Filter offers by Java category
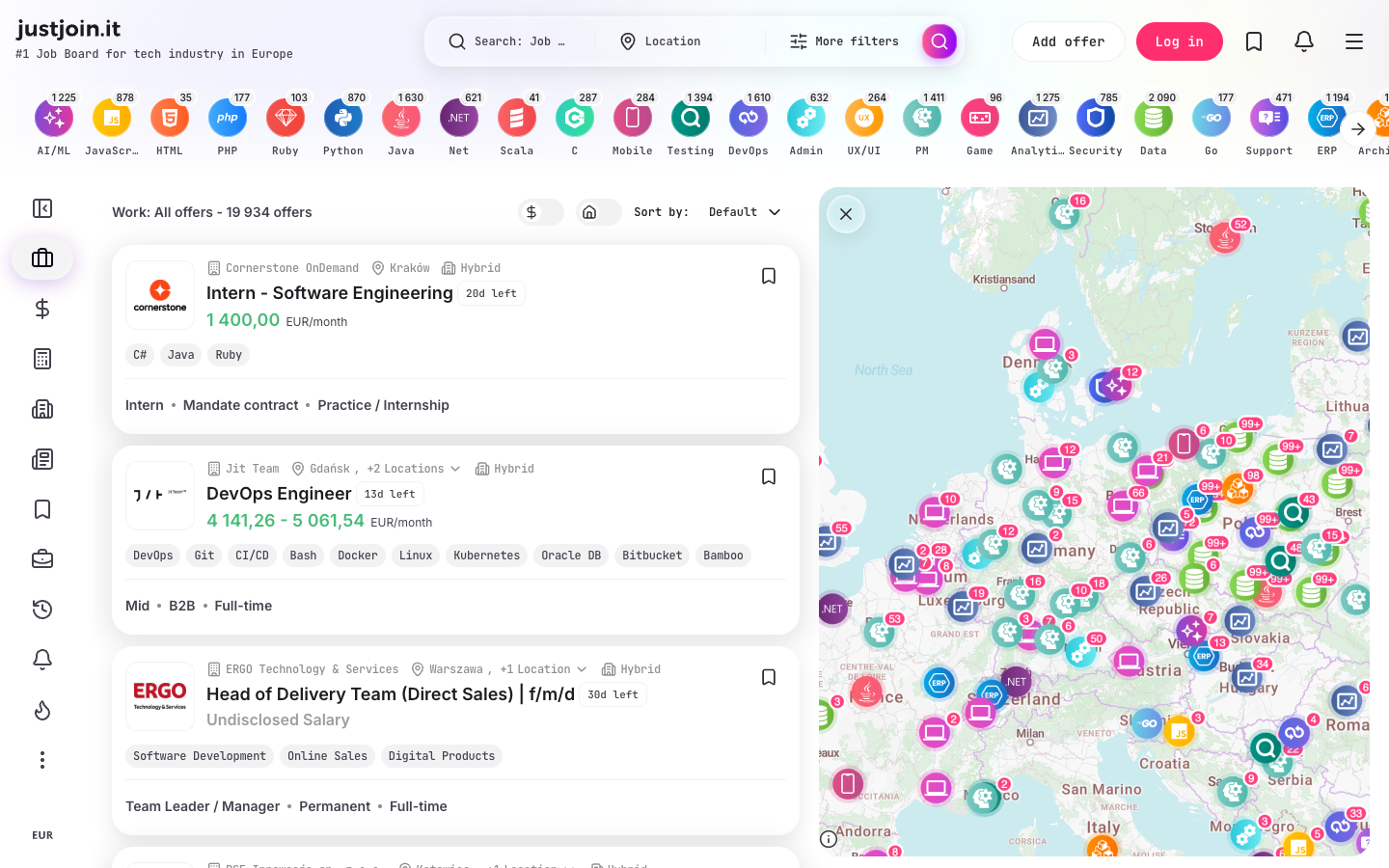Image resolution: width=1389 pixels, height=868 pixels. [x=401, y=119]
